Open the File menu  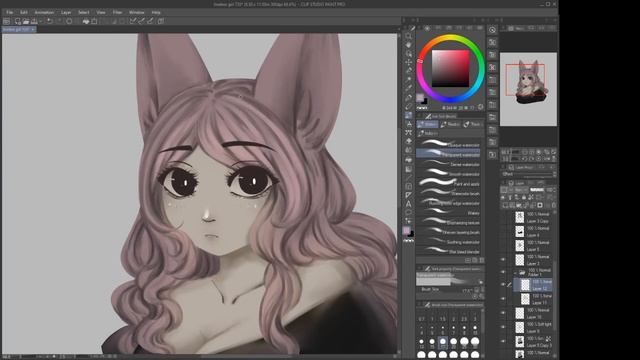pyautogui.click(x=10, y=13)
